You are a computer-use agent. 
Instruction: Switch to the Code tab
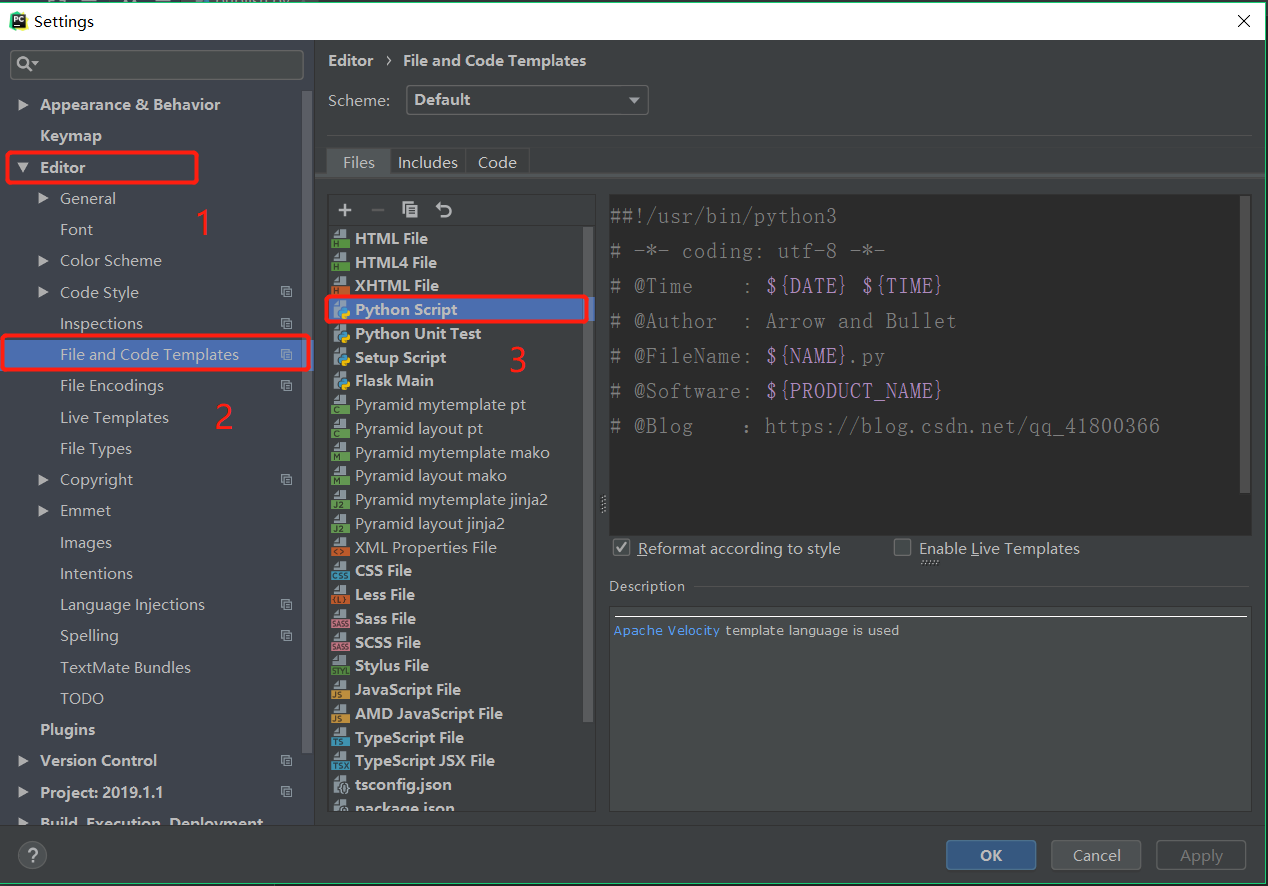pyautogui.click(x=497, y=162)
